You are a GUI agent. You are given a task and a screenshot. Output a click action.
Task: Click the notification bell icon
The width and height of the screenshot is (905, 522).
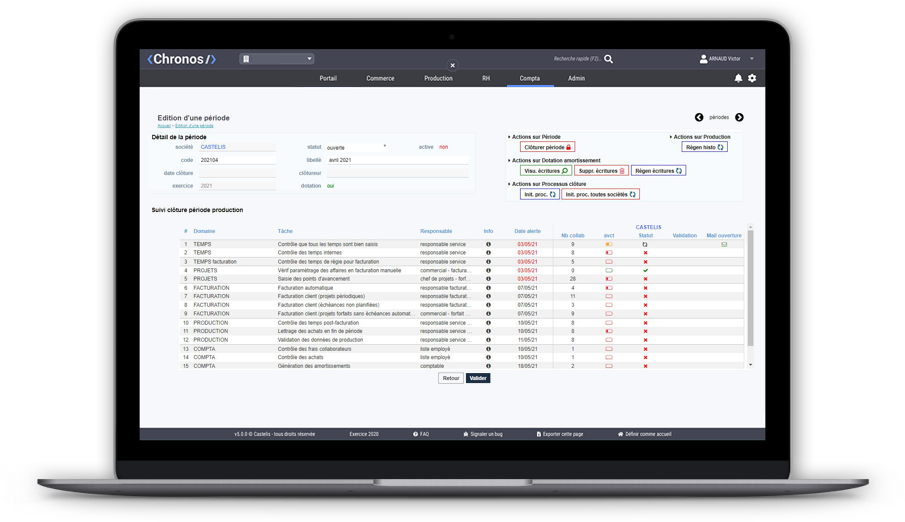tap(739, 78)
